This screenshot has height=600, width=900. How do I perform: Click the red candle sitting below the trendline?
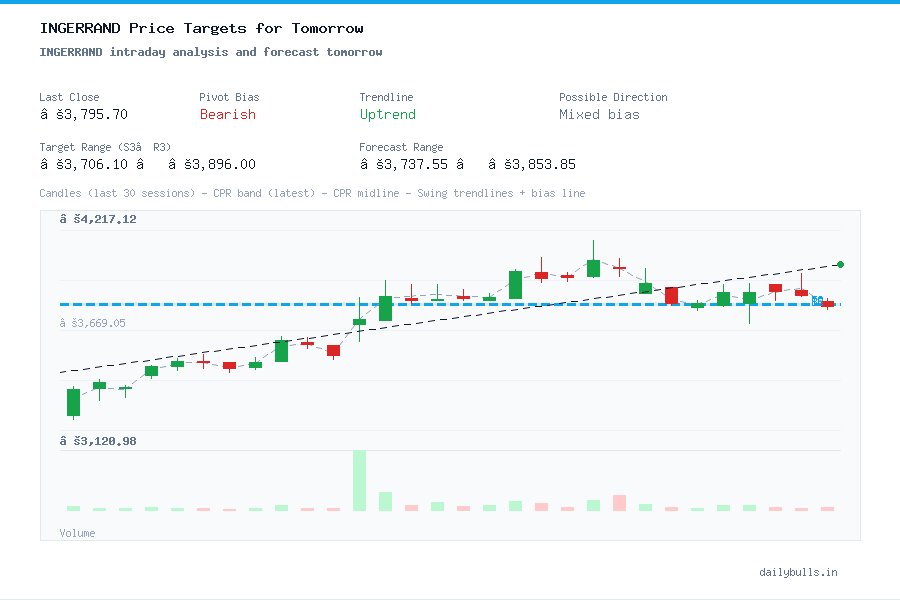332,350
